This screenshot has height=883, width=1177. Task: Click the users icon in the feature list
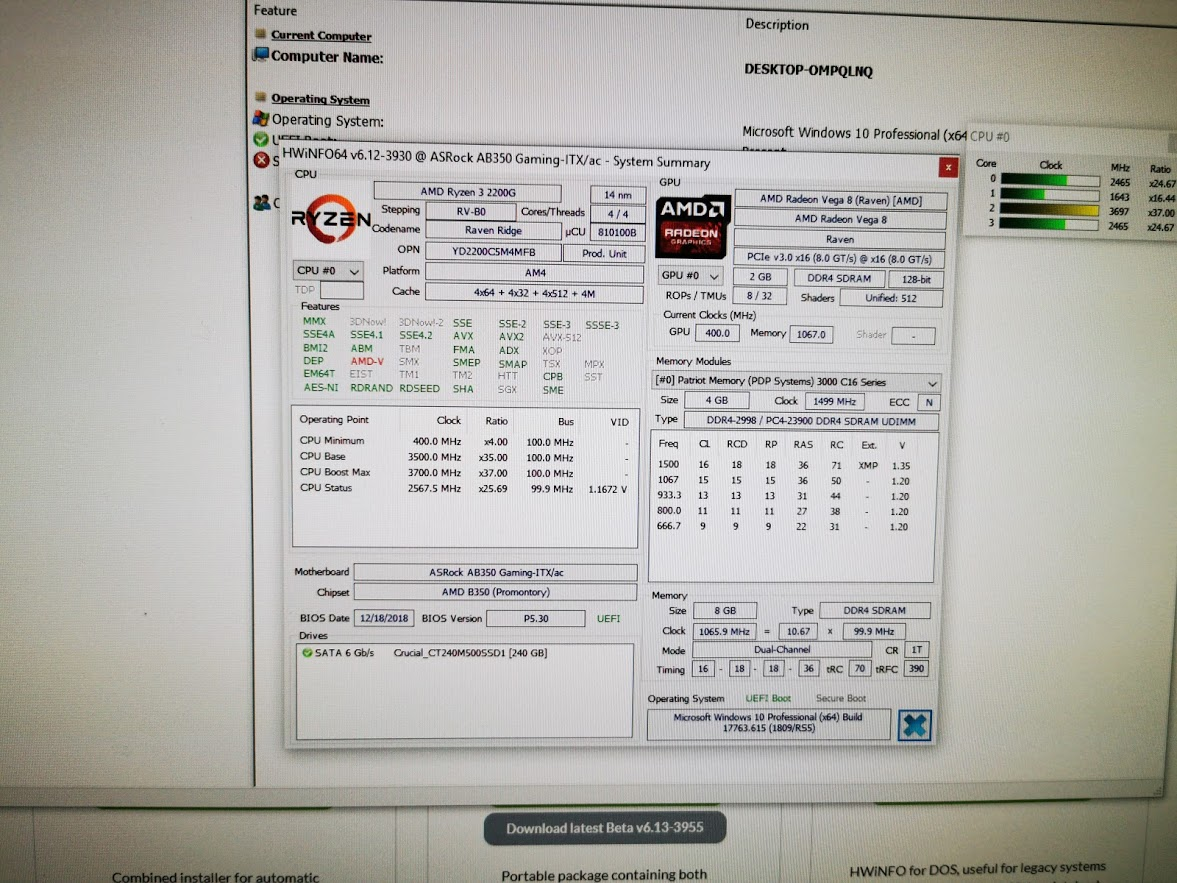tap(261, 203)
